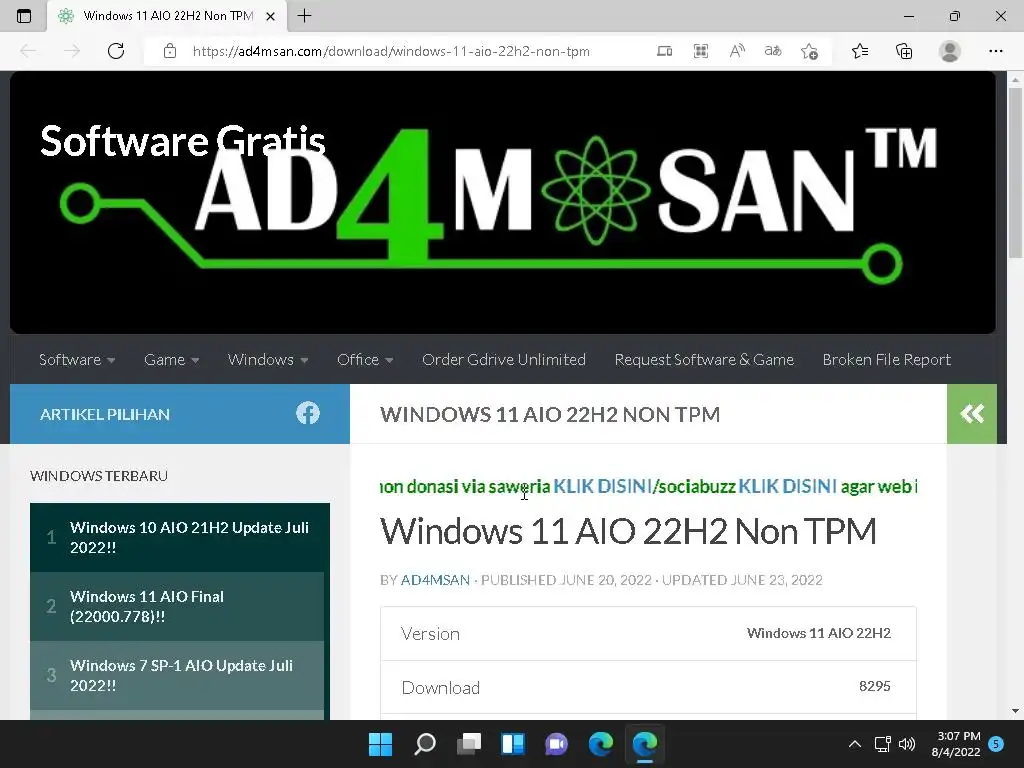Click the AD4MSAN header logo banner
This screenshot has width=1024, height=768.
502,202
